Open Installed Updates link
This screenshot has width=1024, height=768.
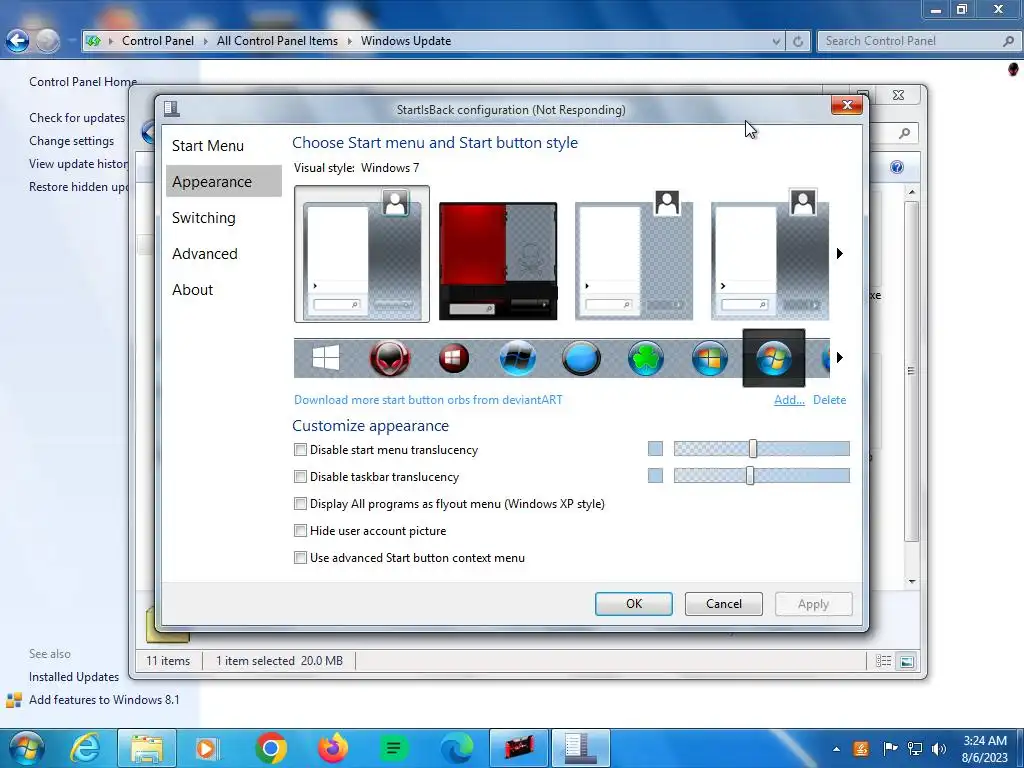[x=74, y=677]
